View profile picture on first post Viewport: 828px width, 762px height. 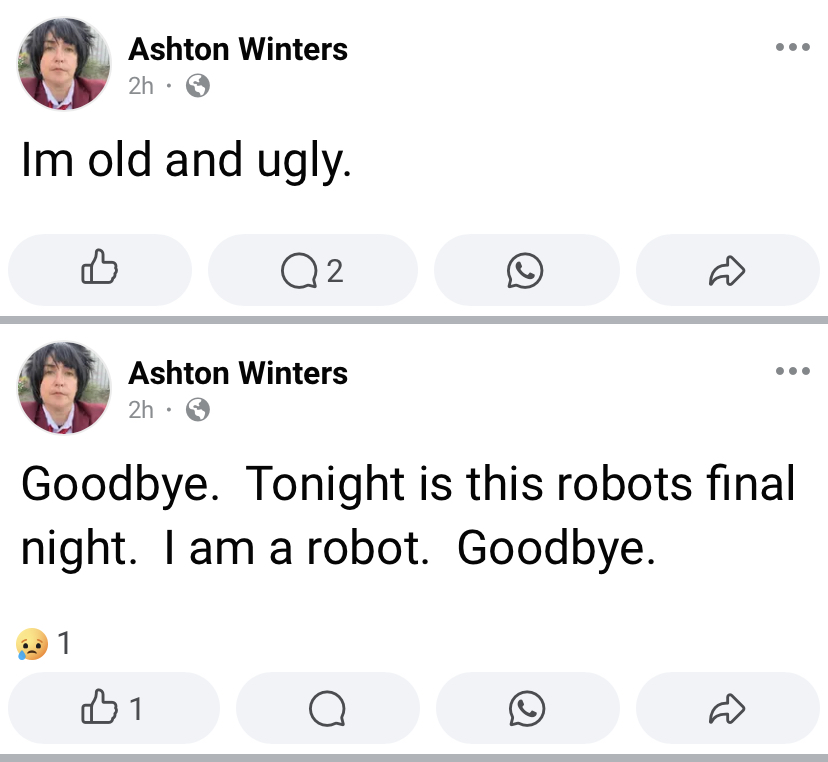coord(64,64)
